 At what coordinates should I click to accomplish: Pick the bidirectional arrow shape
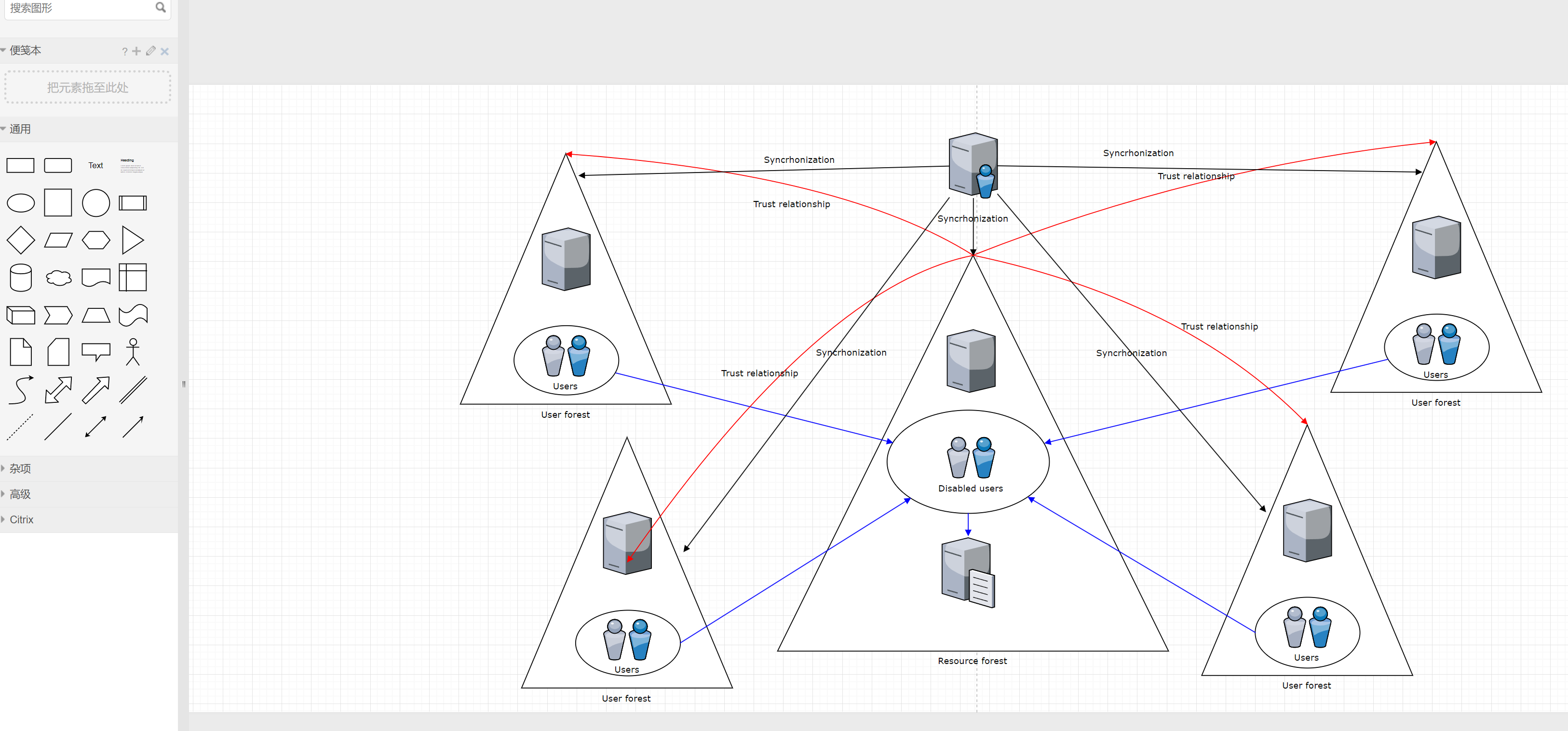[58, 390]
